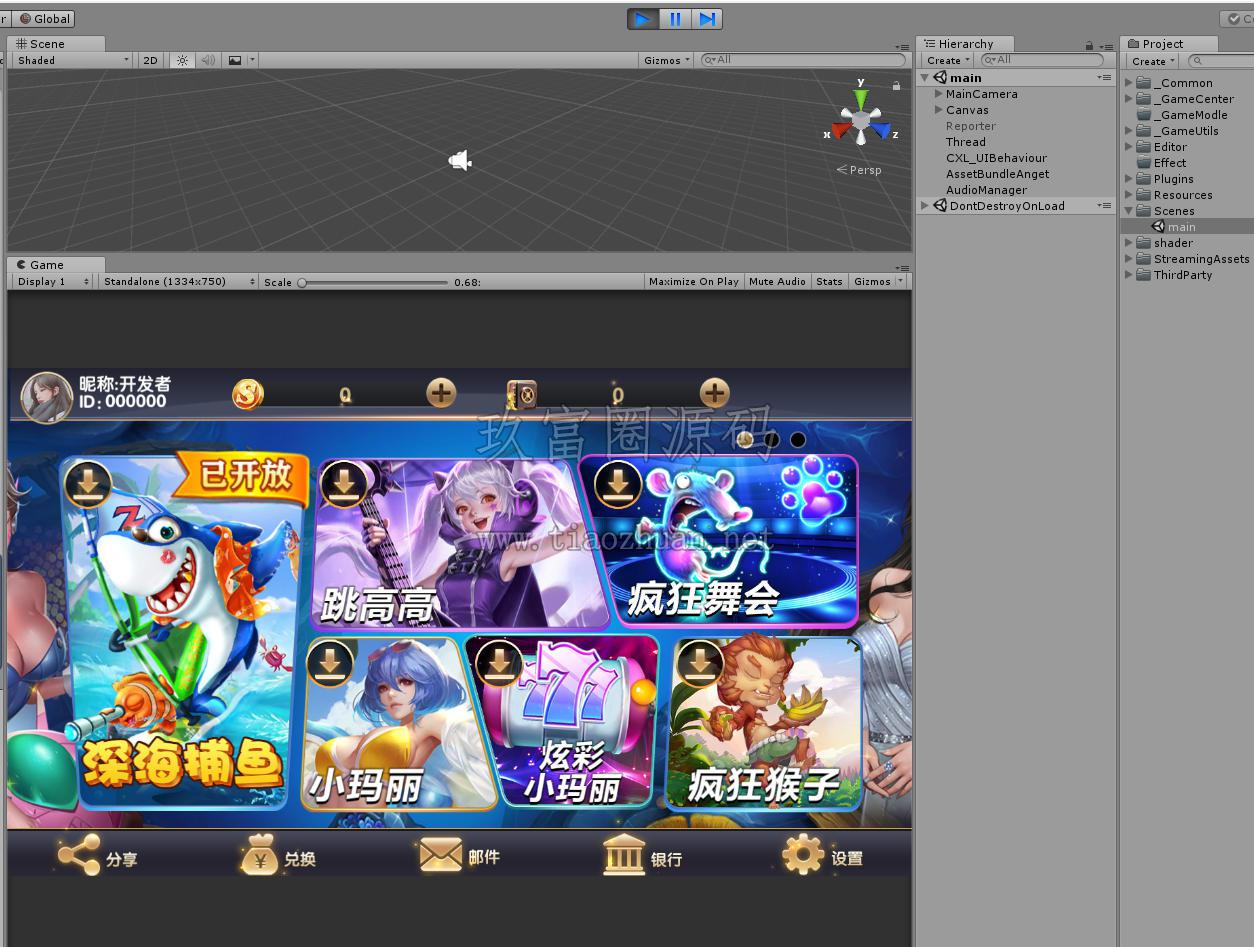Click the gold coin currency icon
Screen dimensions: 1254x947
tap(248, 394)
